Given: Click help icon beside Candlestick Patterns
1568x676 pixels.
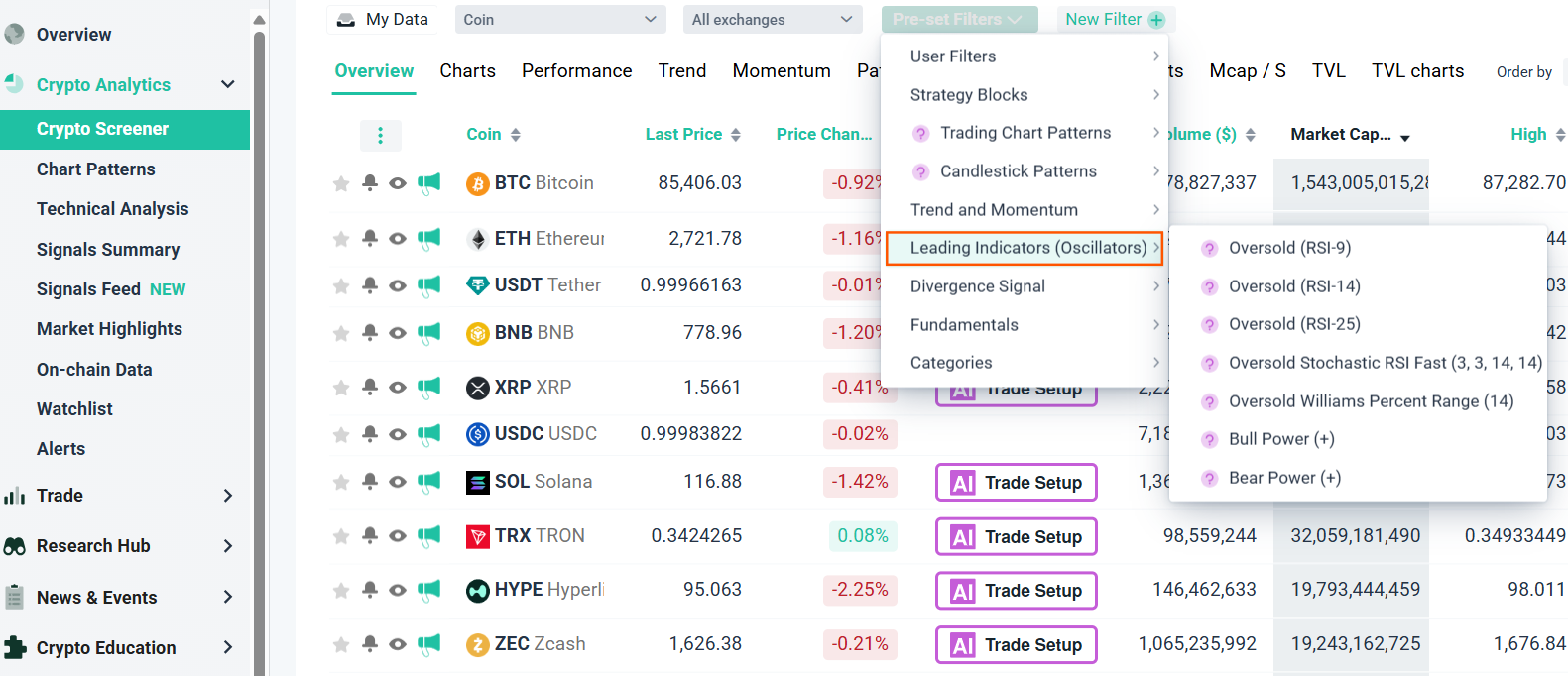Looking at the screenshot, I should [x=920, y=172].
